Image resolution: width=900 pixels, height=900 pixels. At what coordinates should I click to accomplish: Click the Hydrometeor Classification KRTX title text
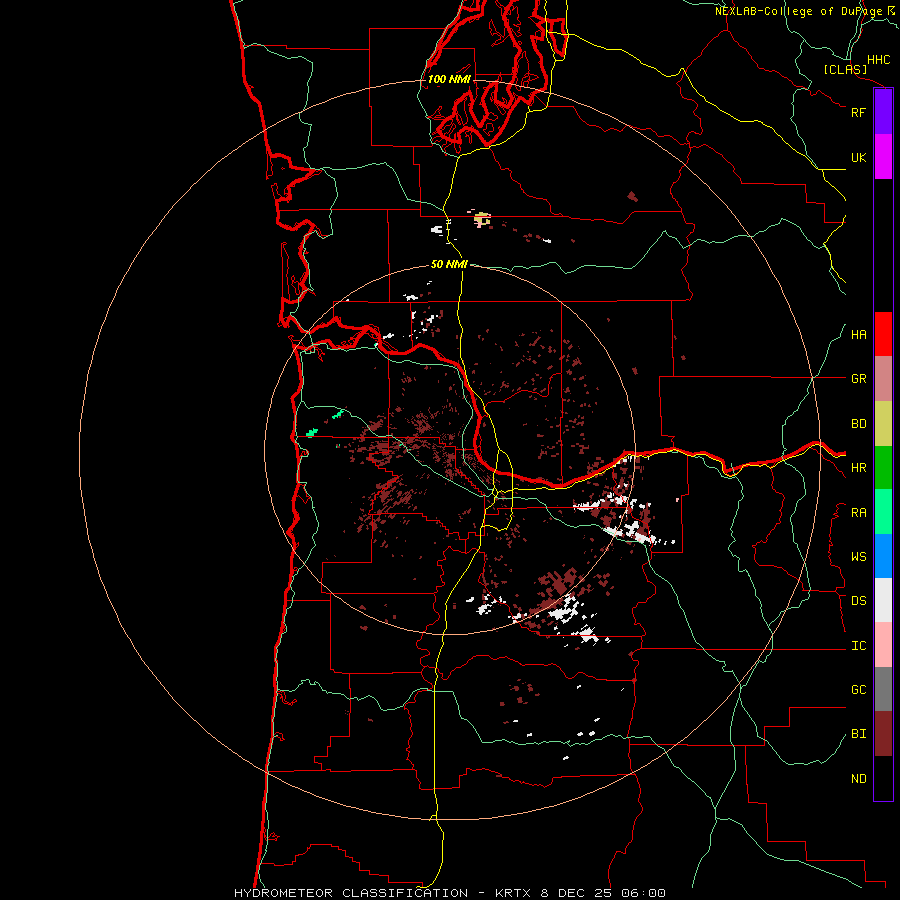[x=450, y=893]
